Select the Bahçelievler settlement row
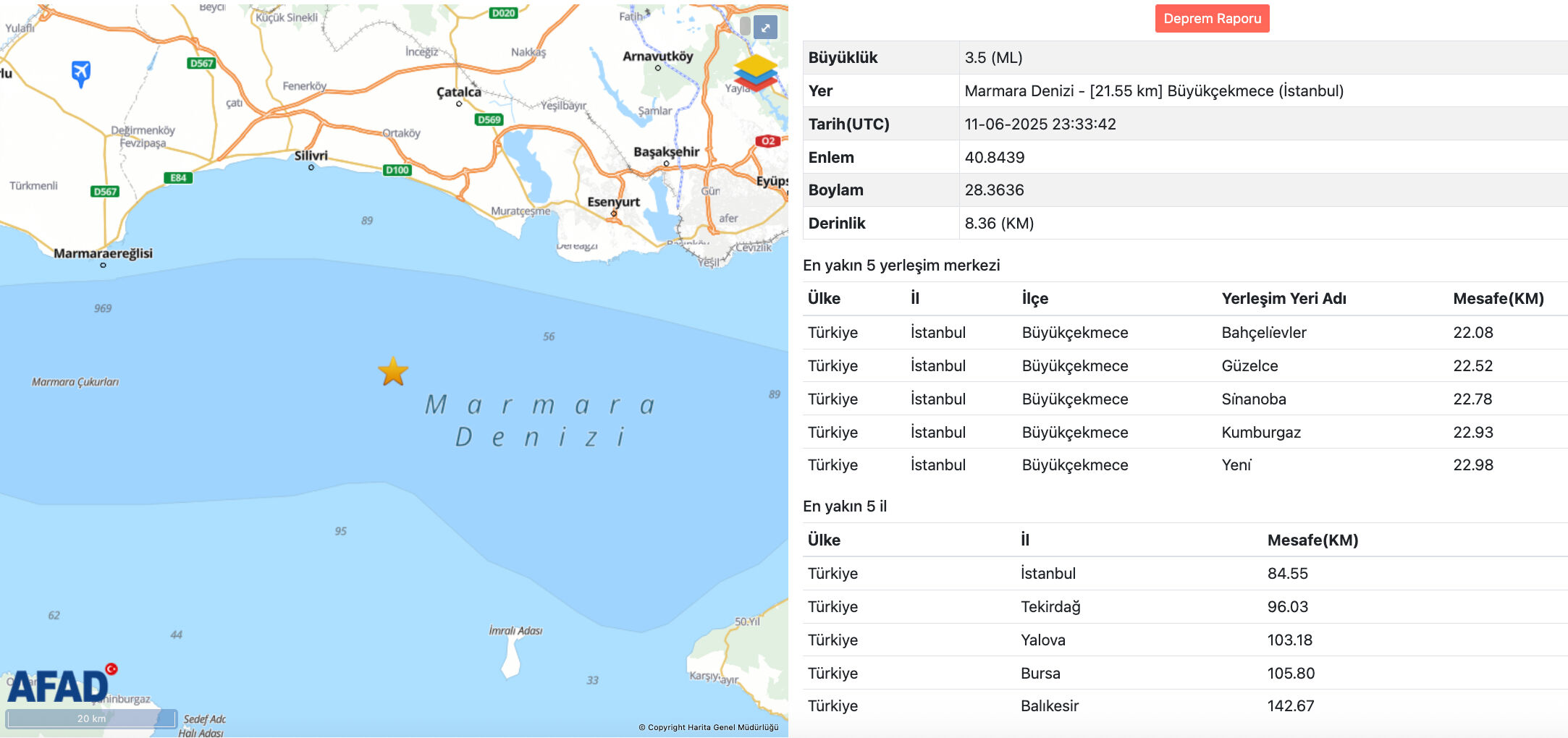 pos(1263,332)
